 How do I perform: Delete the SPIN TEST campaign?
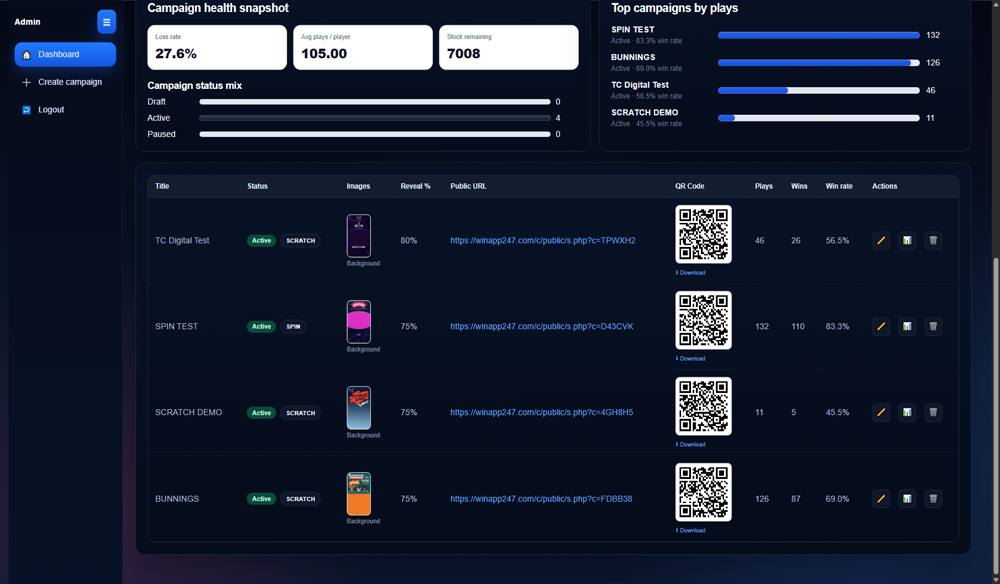pyautogui.click(x=933, y=327)
